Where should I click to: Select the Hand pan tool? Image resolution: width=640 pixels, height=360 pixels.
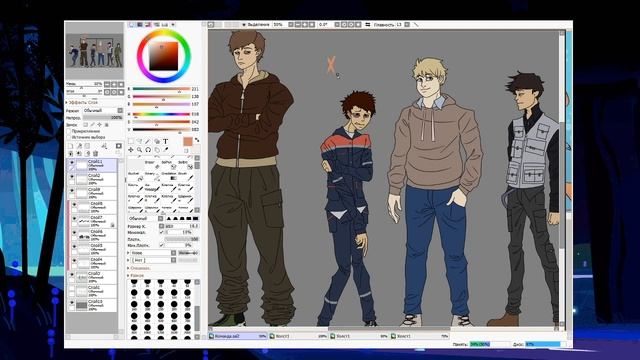(x=157, y=150)
